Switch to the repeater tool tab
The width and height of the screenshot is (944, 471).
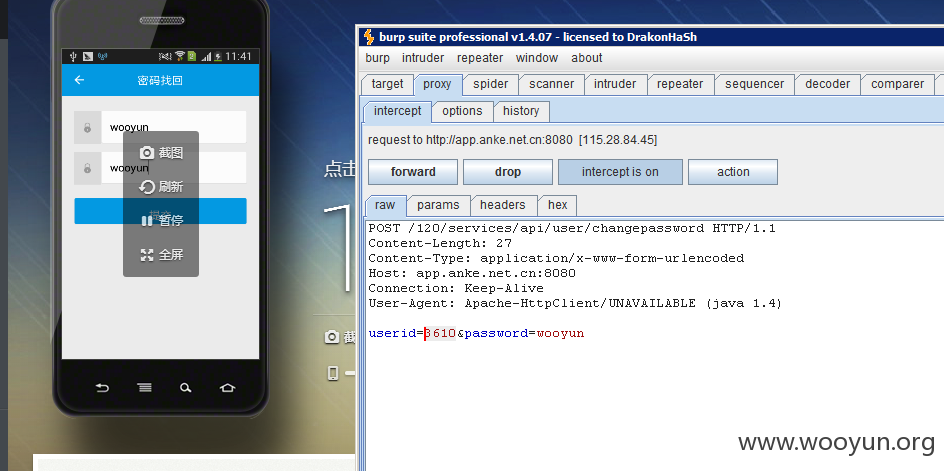point(680,84)
